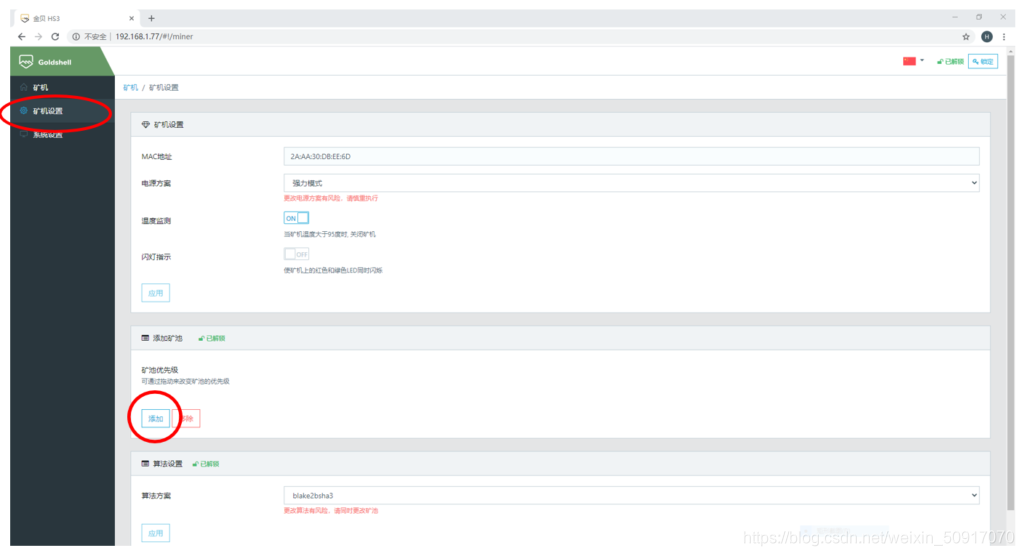Click the MAC地址 input field
Image resolution: width=1024 pixels, height=556 pixels.
(632, 156)
